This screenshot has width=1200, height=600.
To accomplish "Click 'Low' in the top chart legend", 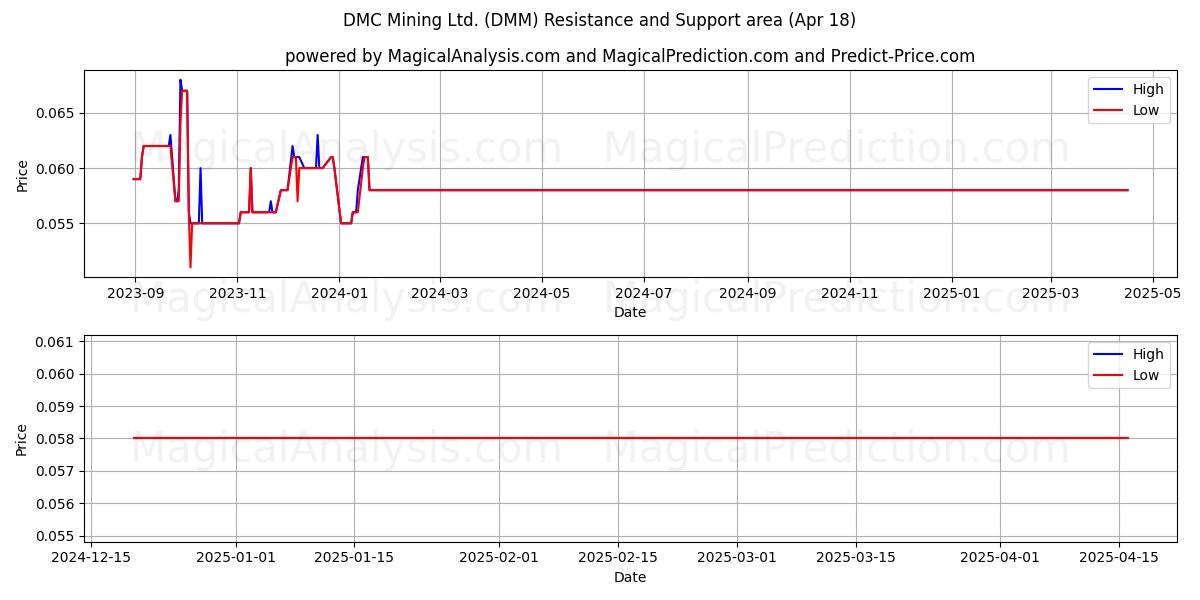I will click(x=1146, y=110).
